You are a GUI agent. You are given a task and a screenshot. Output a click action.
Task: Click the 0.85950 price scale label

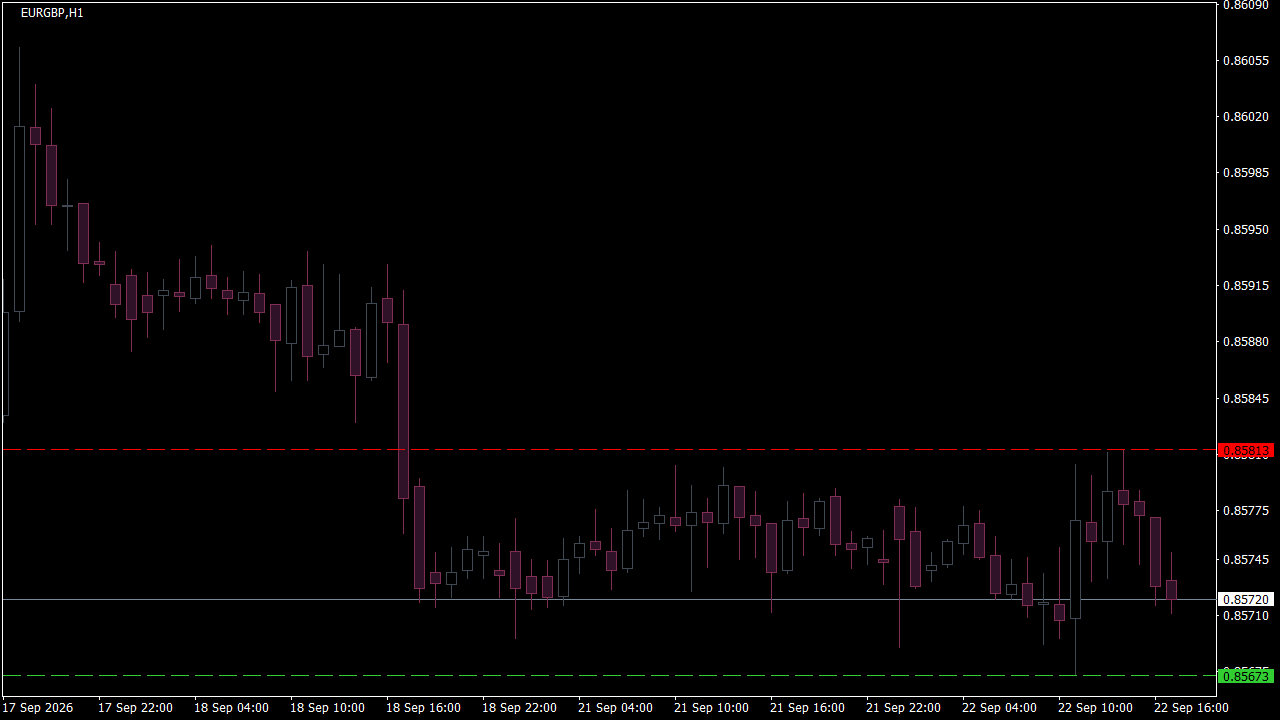(1247, 230)
